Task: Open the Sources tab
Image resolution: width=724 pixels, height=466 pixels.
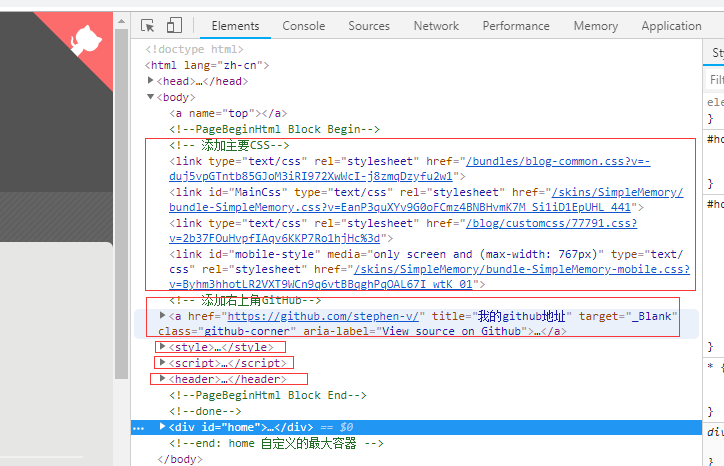Action: click(x=369, y=26)
